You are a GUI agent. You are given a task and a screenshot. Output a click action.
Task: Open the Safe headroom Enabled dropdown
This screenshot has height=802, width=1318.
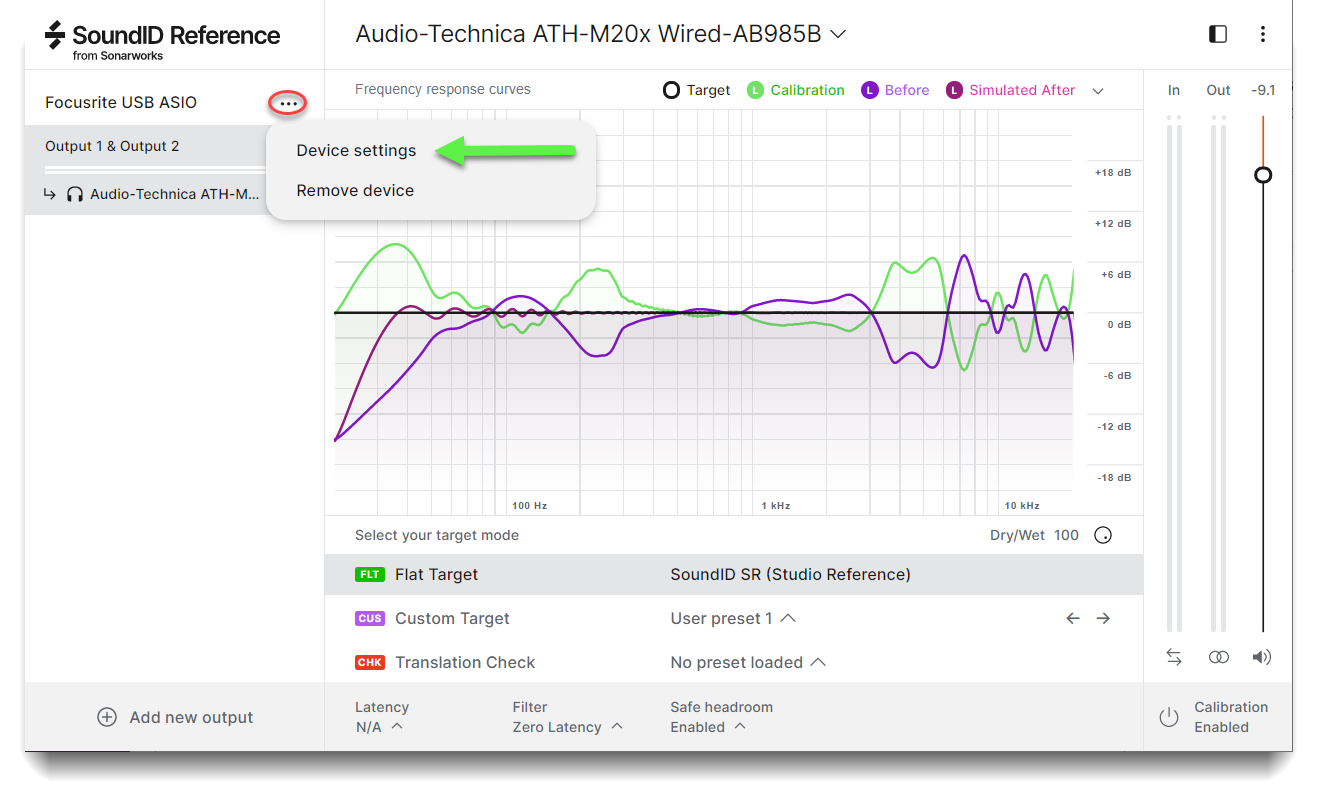click(x=708, y=727)
